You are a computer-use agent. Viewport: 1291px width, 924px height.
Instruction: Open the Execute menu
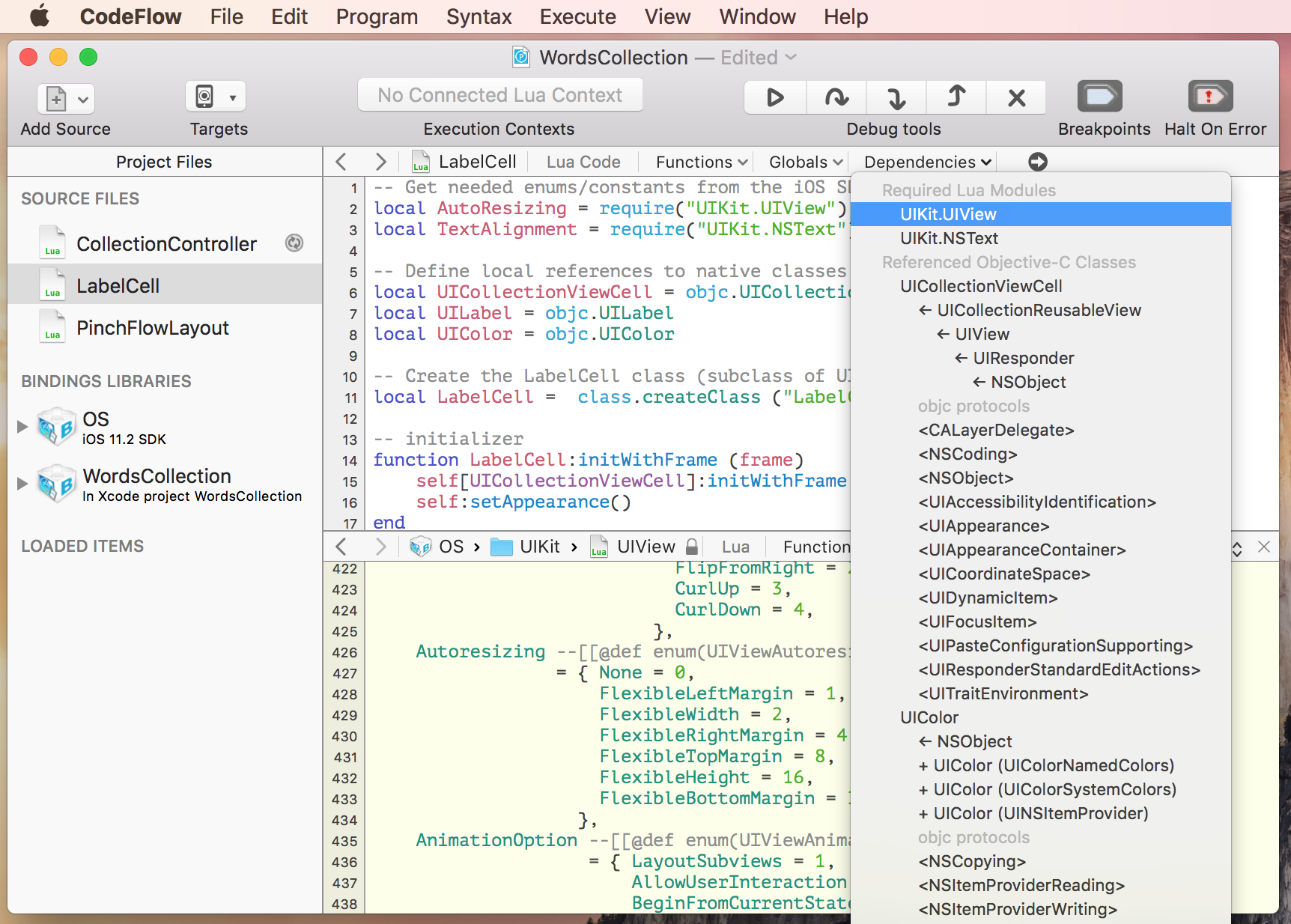tap(577, 16)
